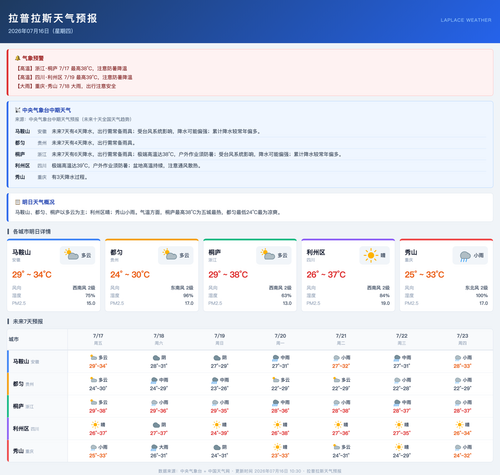The width and height of the screenshot is (500, 475).
Task: Select the 利州区 mid-term forecast row
Action: click(250, 165)
